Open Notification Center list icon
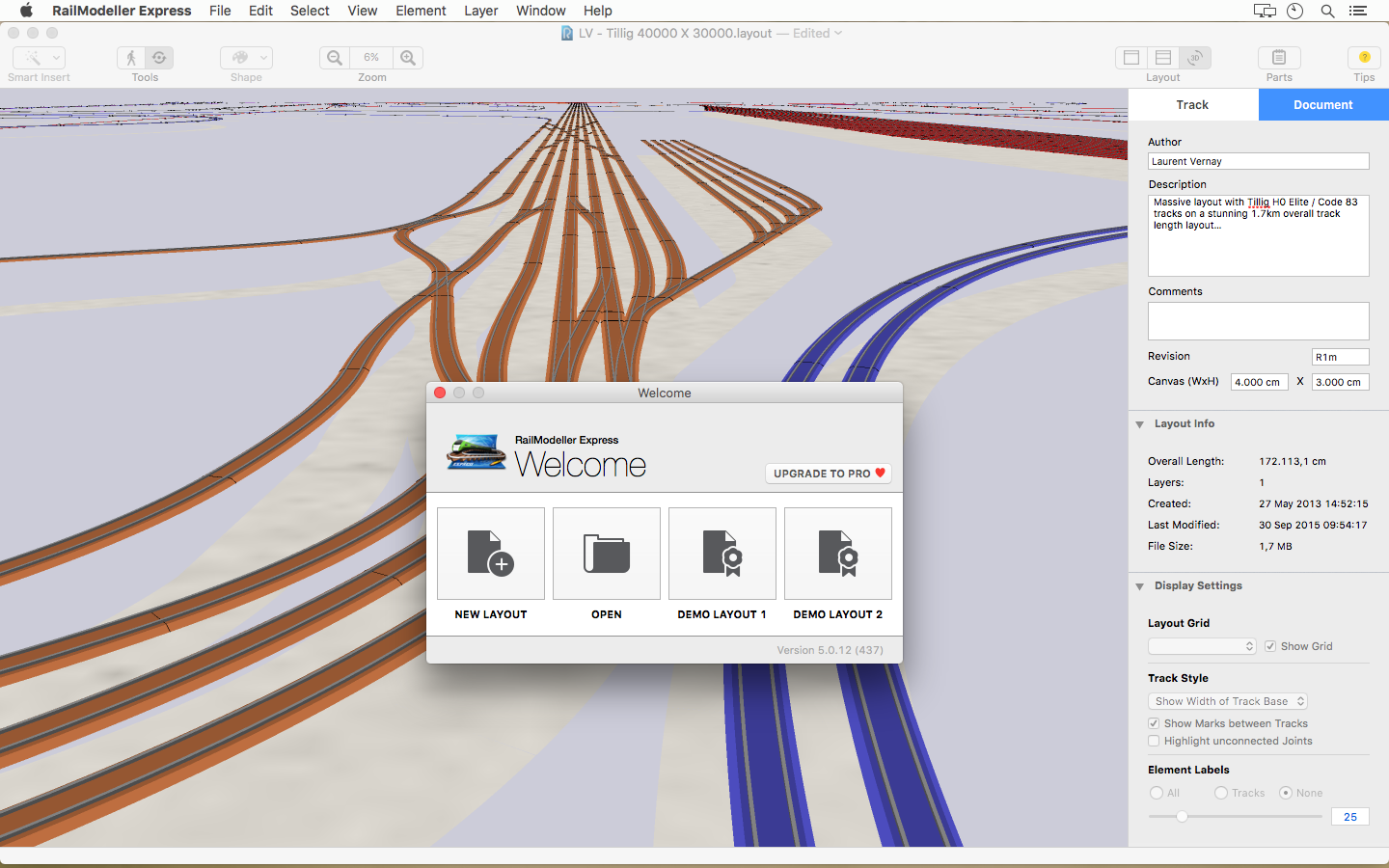The width and height of the screenshot is (1389, 868). pyautogui.click(x=1358, y=11)
